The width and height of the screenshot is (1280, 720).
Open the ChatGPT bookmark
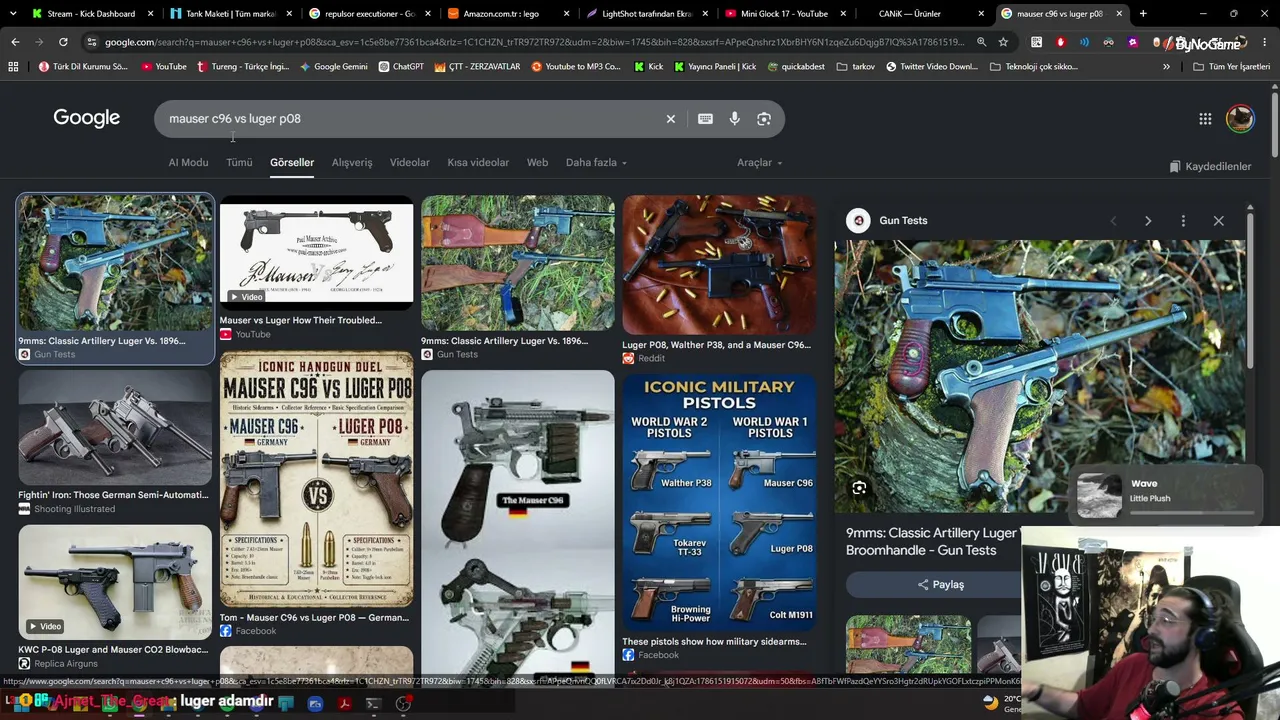tap(401, 66)
